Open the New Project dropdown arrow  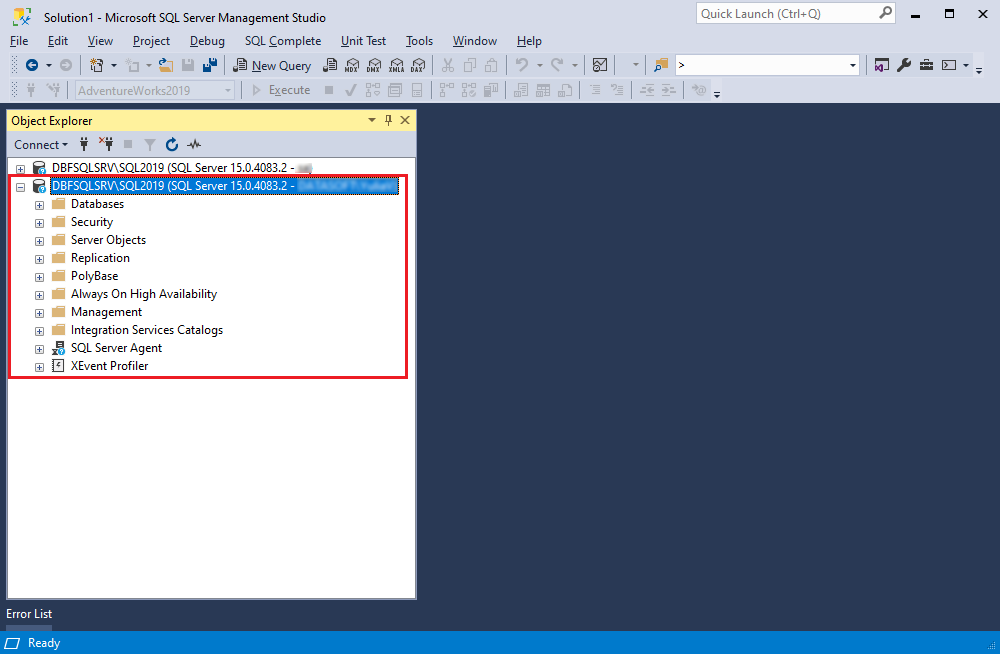click(x=114, y=65)
